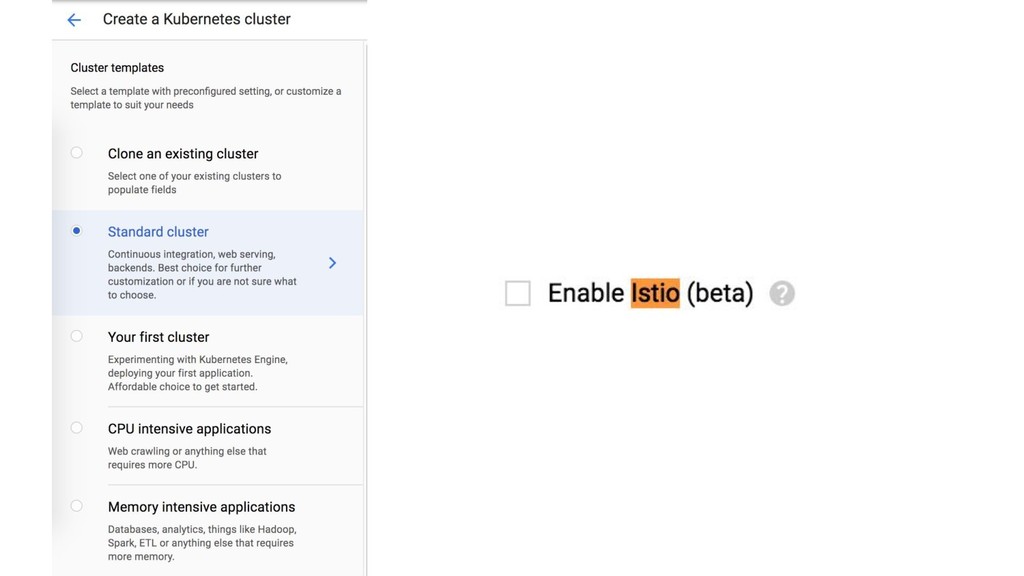Image resolution: width=1024 pixels, height=576 pixels.
Task: Click the CPU intensive applications title
Action: pos(189,429)
